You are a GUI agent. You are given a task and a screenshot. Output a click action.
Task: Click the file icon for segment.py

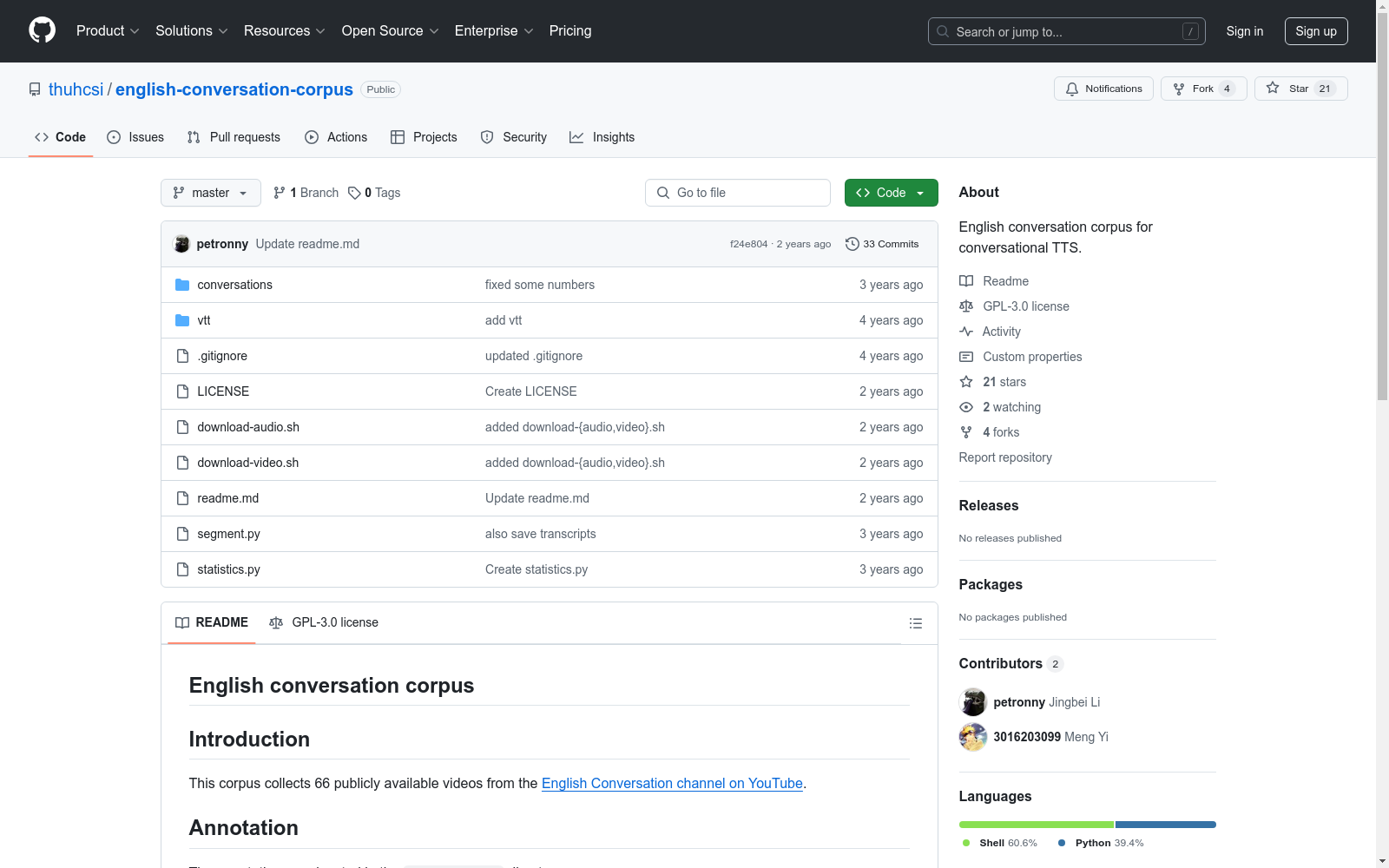click(182, 534)
